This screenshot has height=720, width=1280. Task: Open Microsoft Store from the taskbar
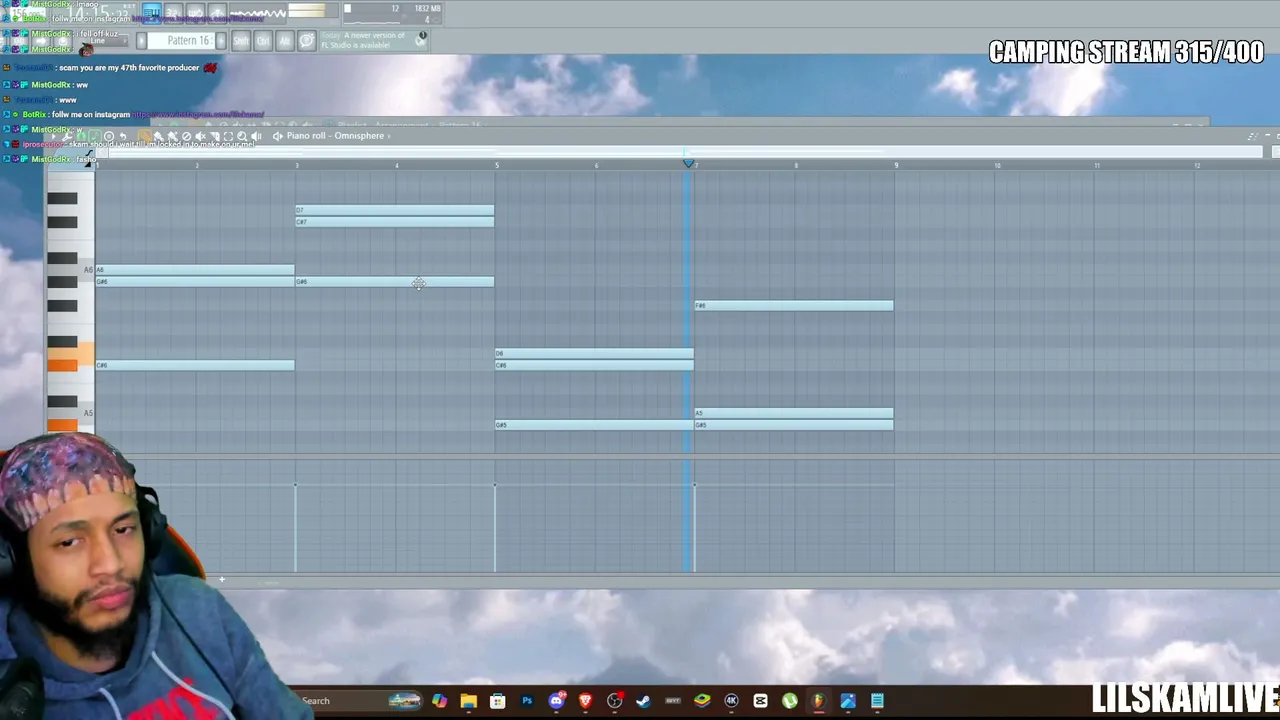497,701
